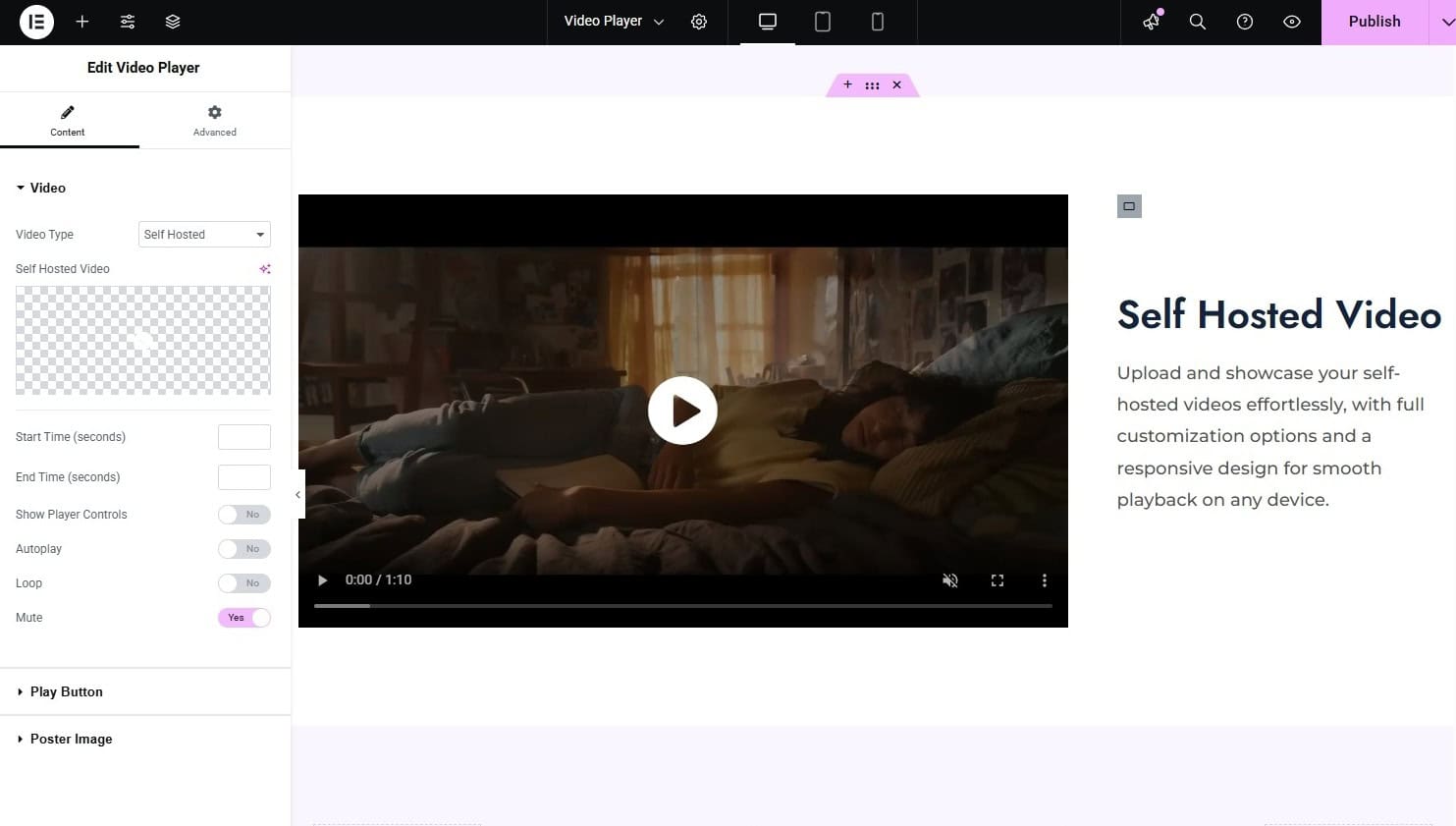Unmute the video with speaker icon
The width and height of the screenshot is (1456, 826).
tap(950, 580)
